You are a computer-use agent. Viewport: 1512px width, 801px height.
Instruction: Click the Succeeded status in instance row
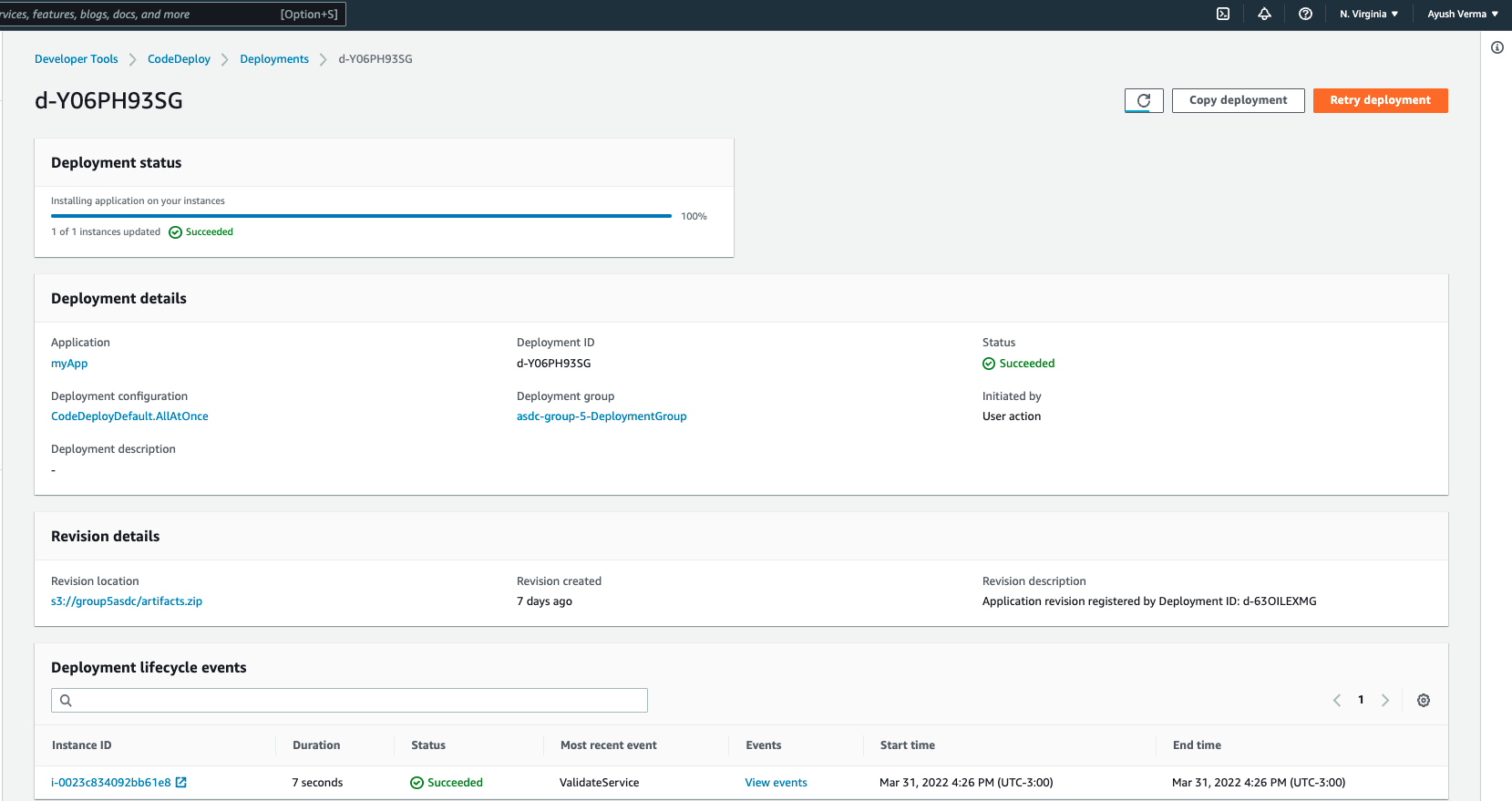pos(447,783)
